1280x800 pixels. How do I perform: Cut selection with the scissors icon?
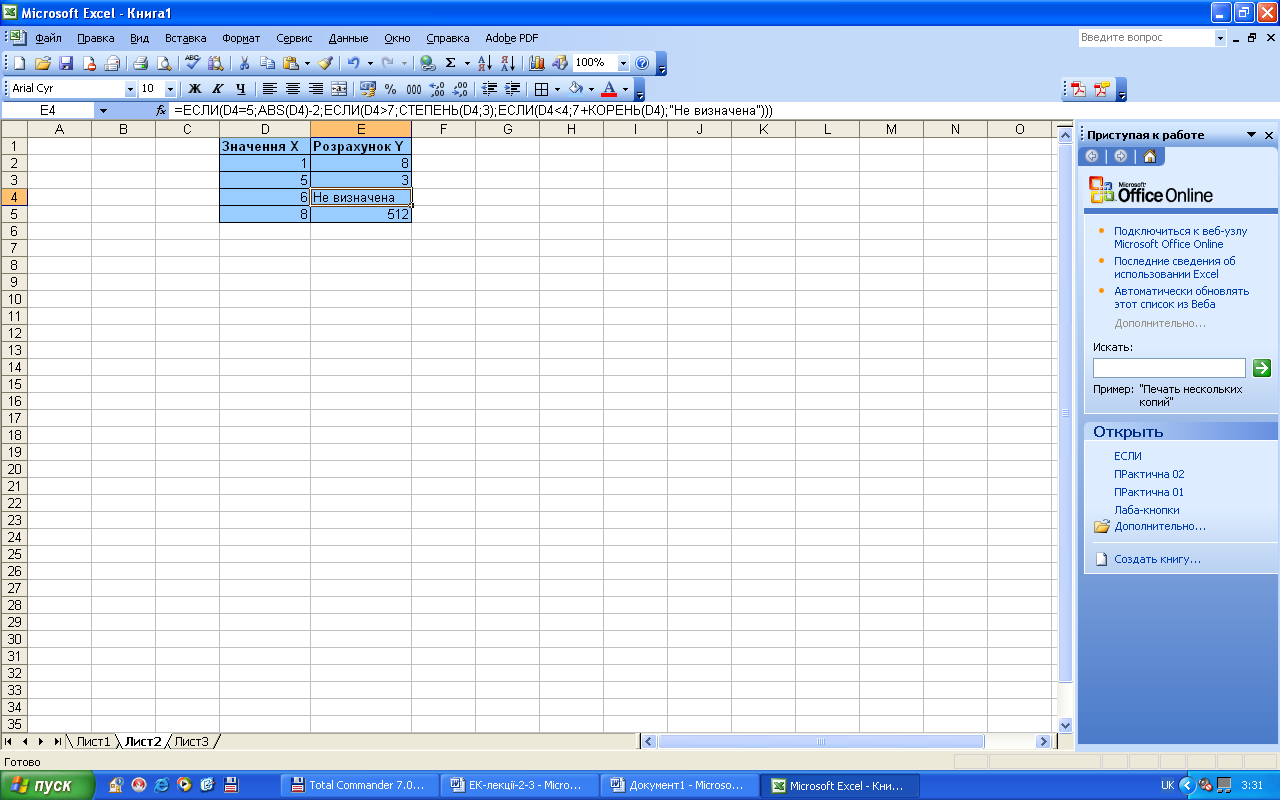pyautogui.click(x=244, y=63)
